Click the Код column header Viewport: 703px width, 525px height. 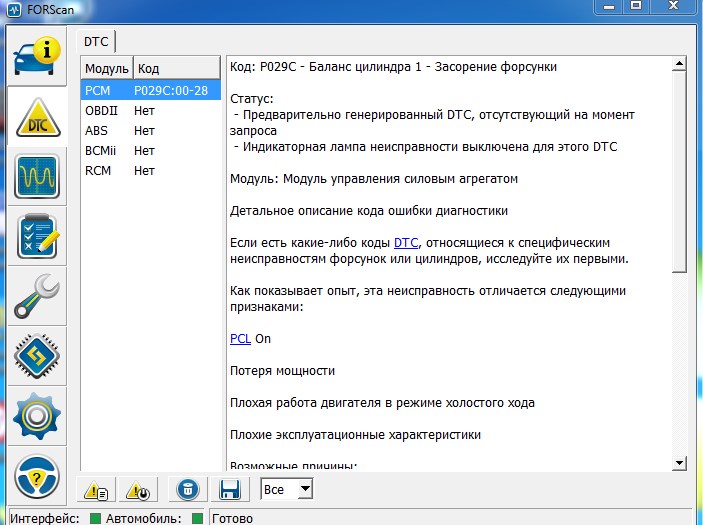point(178,69)
